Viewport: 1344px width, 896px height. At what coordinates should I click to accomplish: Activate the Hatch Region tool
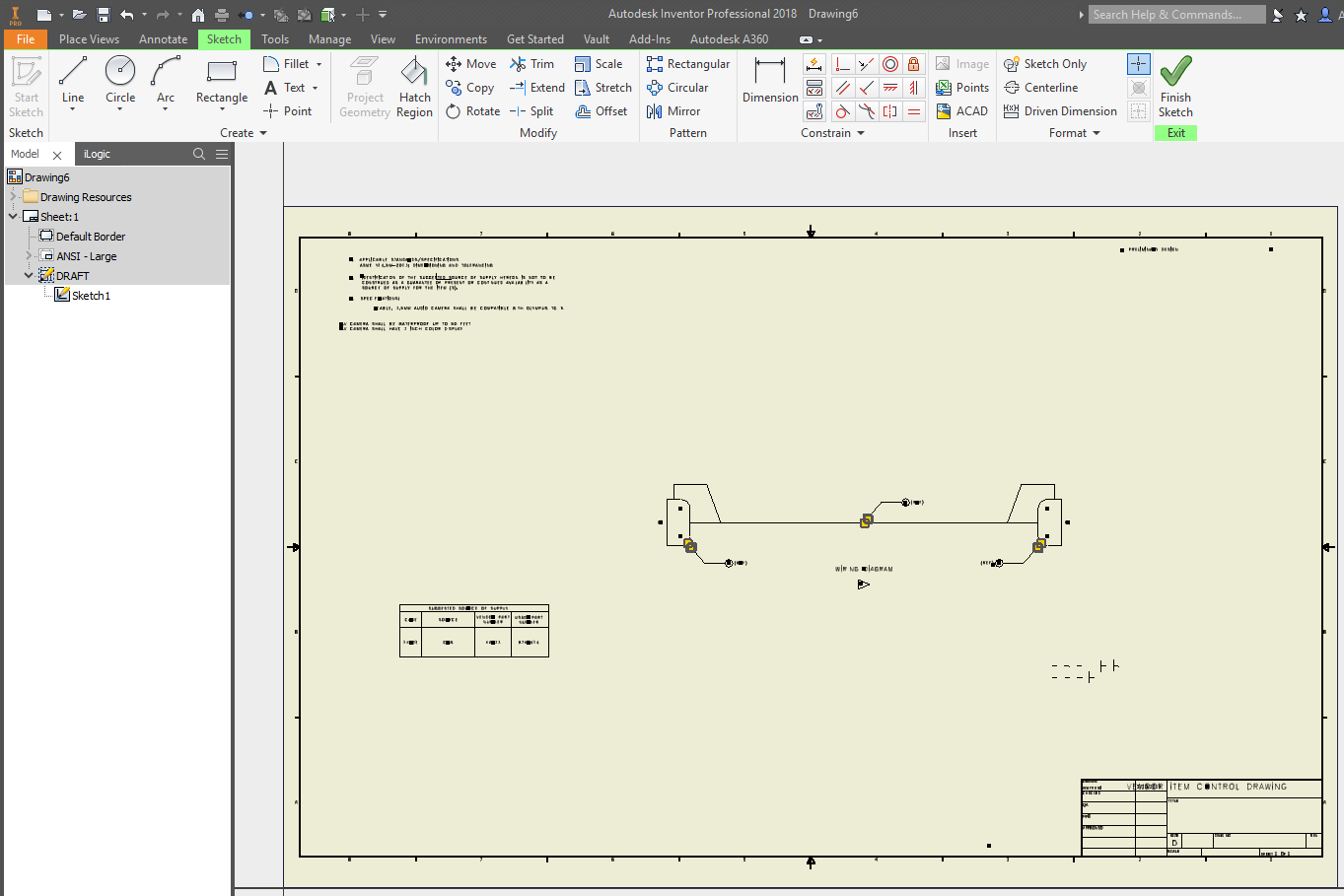click(x=414, y=87)
